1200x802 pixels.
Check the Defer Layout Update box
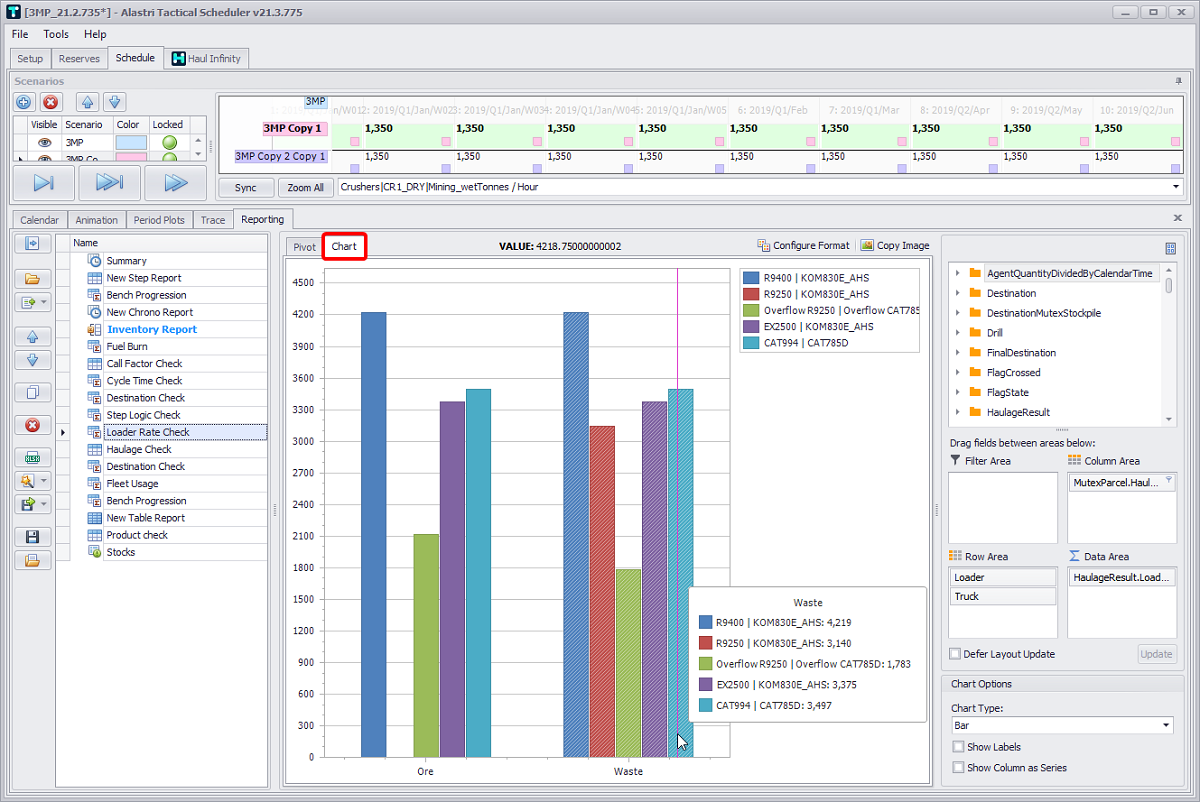pyautogui.click(x=955, y=654)
